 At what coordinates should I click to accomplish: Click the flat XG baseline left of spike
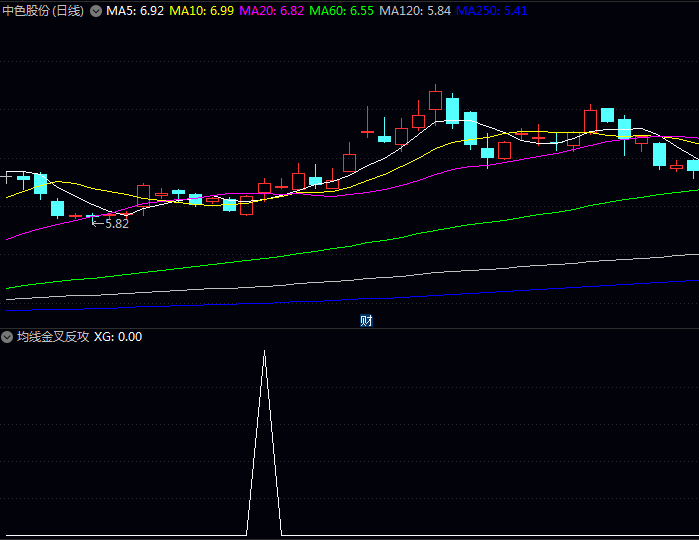120,536
